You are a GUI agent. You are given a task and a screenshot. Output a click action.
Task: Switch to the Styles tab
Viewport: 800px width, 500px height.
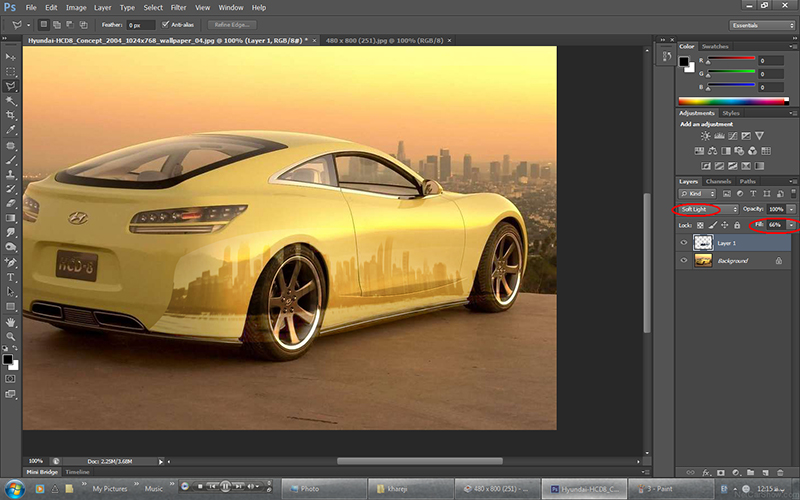click(x=731, y=113)
